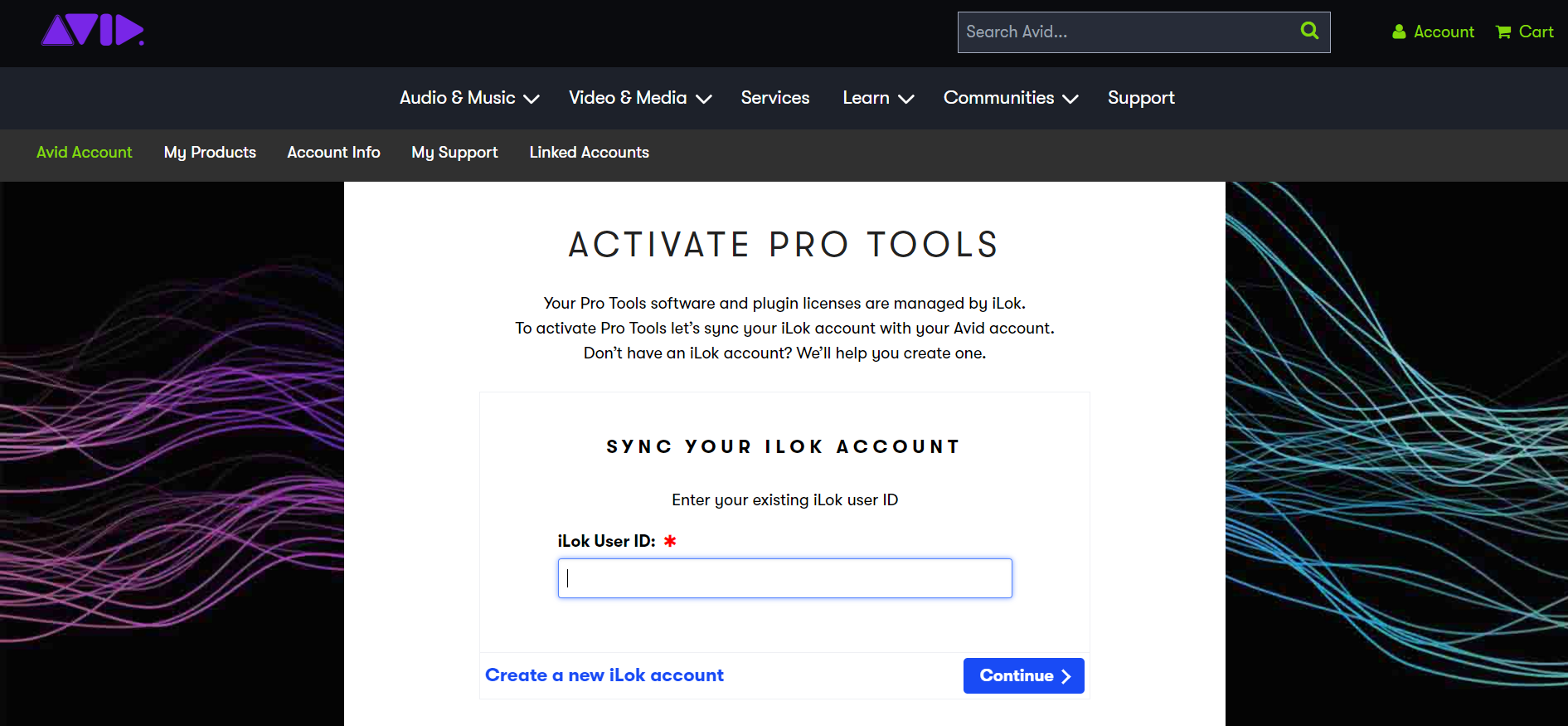The height and width of the screenshot is (726, 1568).
Task: Click the search magnifier icon
Action: click(x=1309, y=31)
